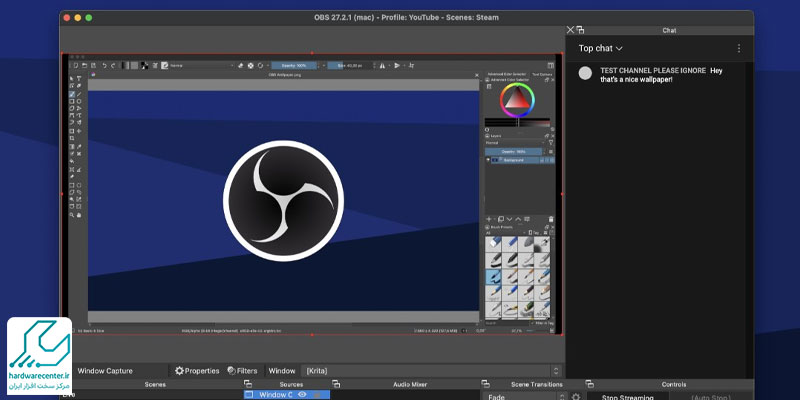Image resolution: width=800 pixels, height=400 pixels.
Task: Select the Rectangle shape tool in Krita's toolbox
Action: pyautogui.click(x=72, y=101)
